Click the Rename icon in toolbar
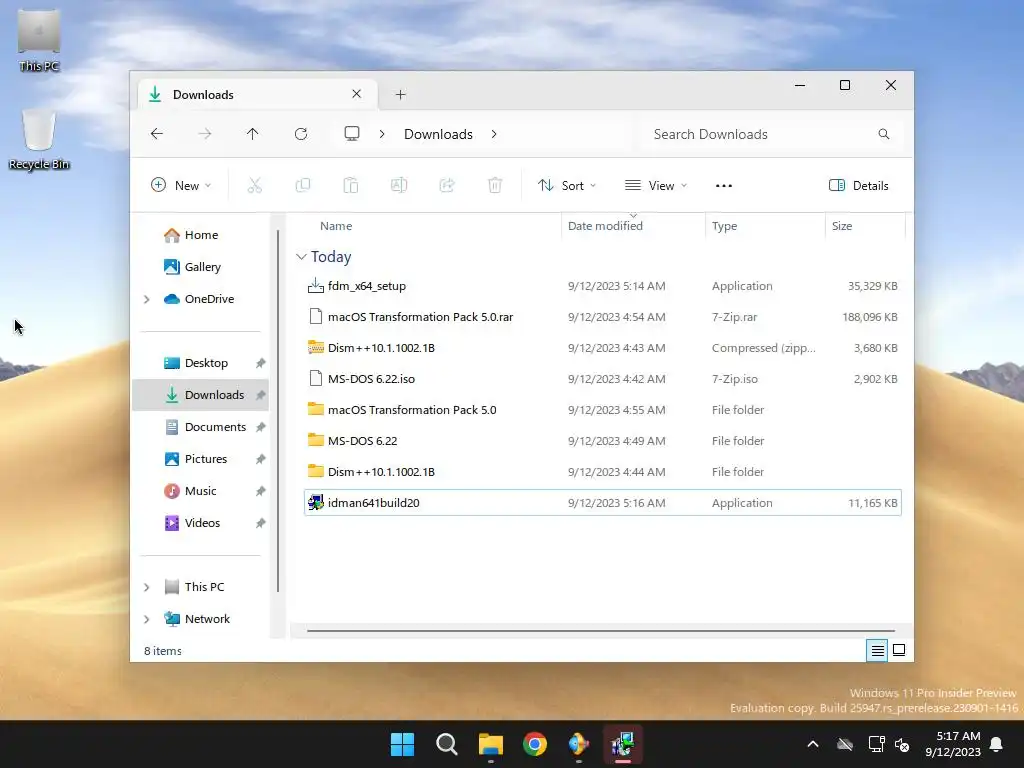This screenshot has width=1024, height=768. [x=399, y=185]
